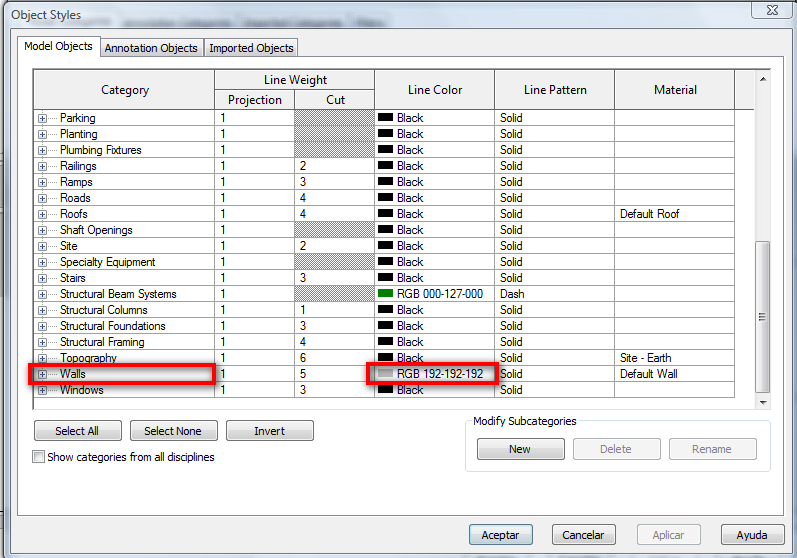This screenshot has width=797, height=558.
Task: Expand the Plumbing Fixtures category
Action: pyautogui.click(x=42, y=150)
